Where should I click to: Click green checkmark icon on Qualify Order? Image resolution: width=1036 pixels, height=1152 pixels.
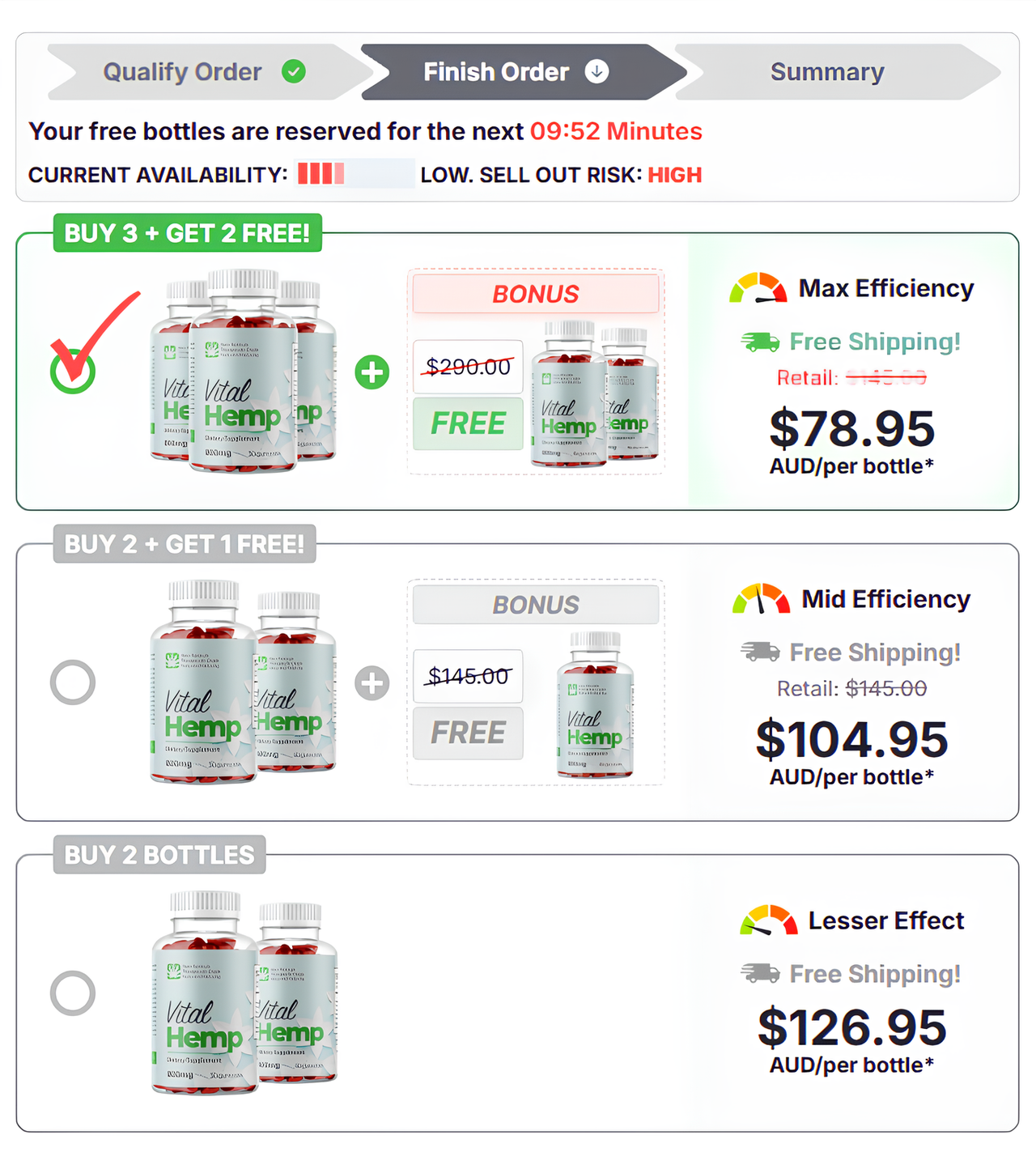coord(294,72)
